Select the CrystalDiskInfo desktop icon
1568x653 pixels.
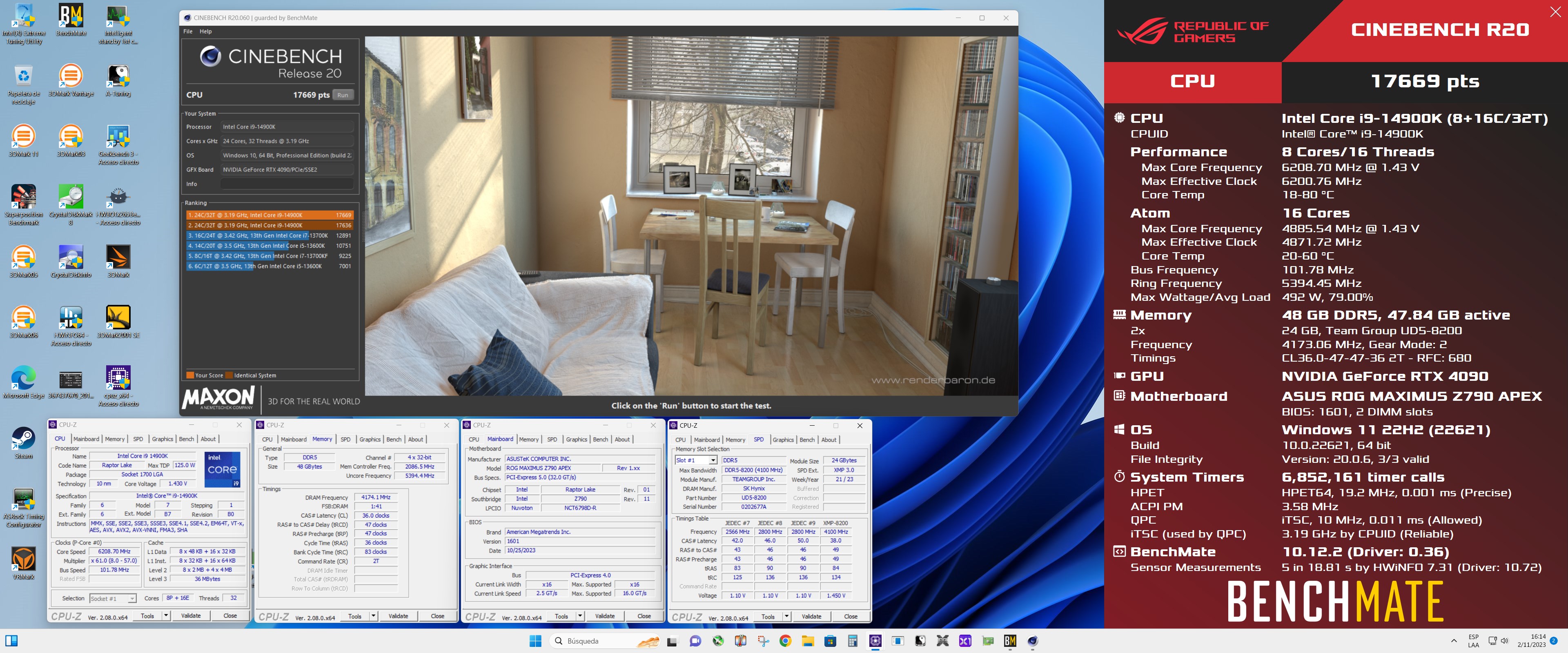(x=71, y=262)
